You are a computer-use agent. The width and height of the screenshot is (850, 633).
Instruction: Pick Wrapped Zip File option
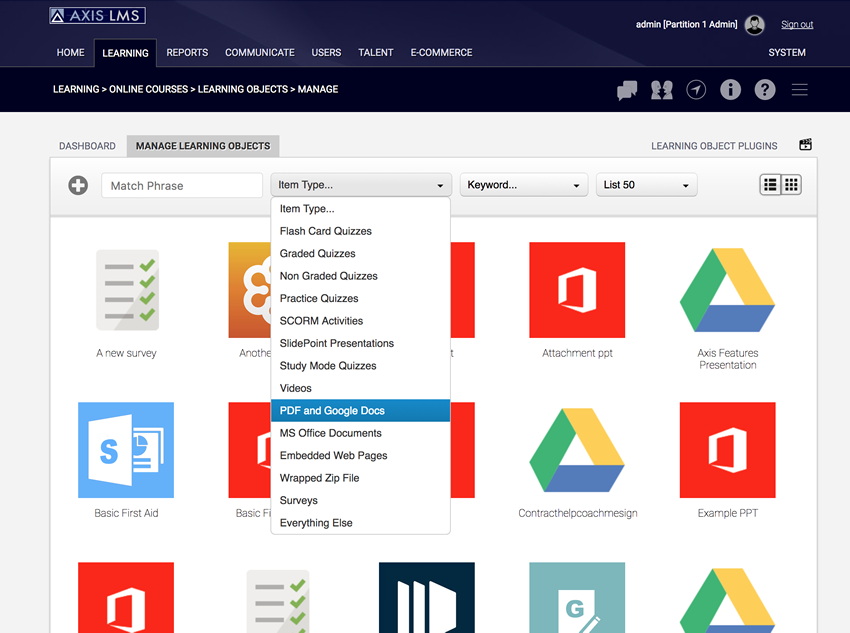pyautogui.click(x=360, y=478)
